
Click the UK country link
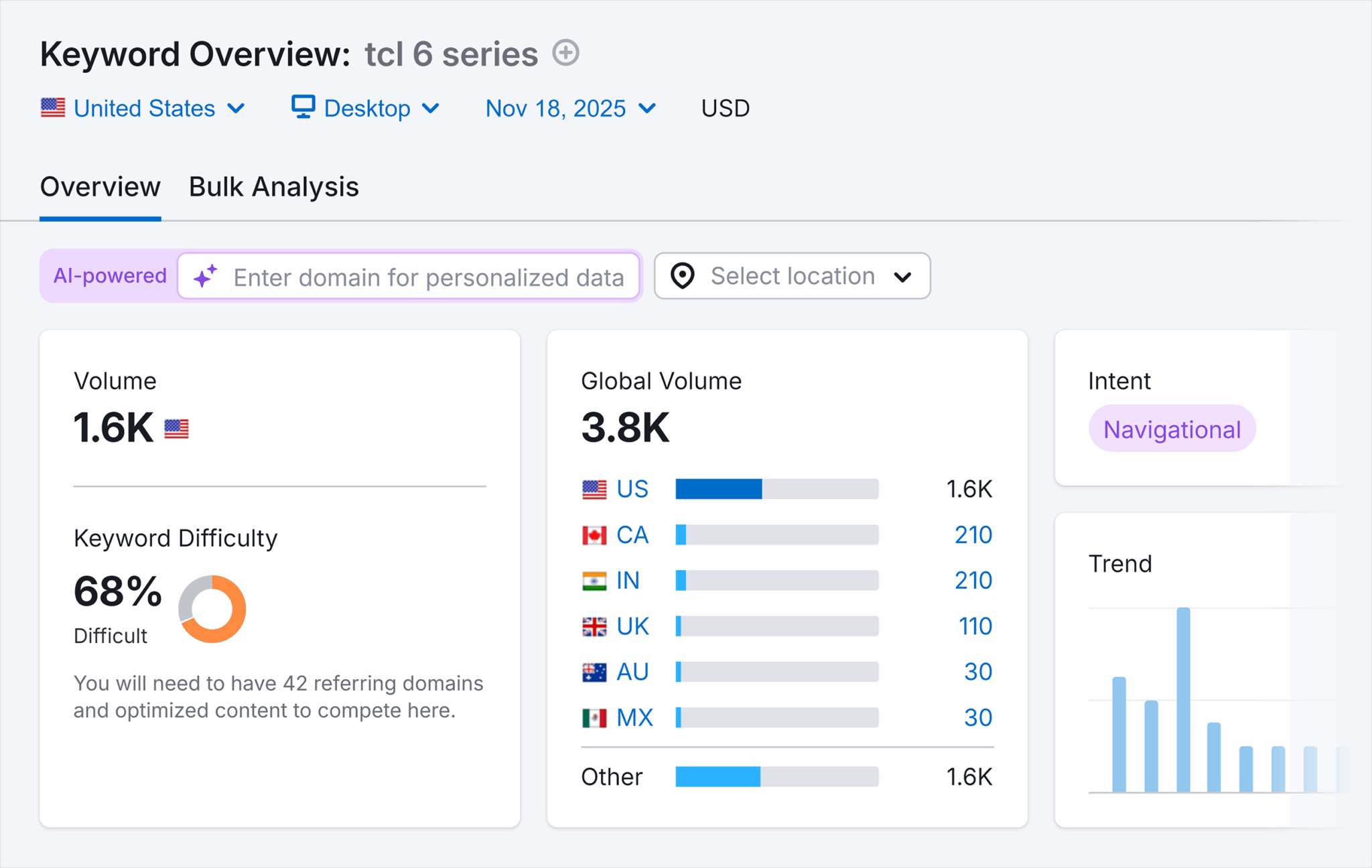pos(632,626)
